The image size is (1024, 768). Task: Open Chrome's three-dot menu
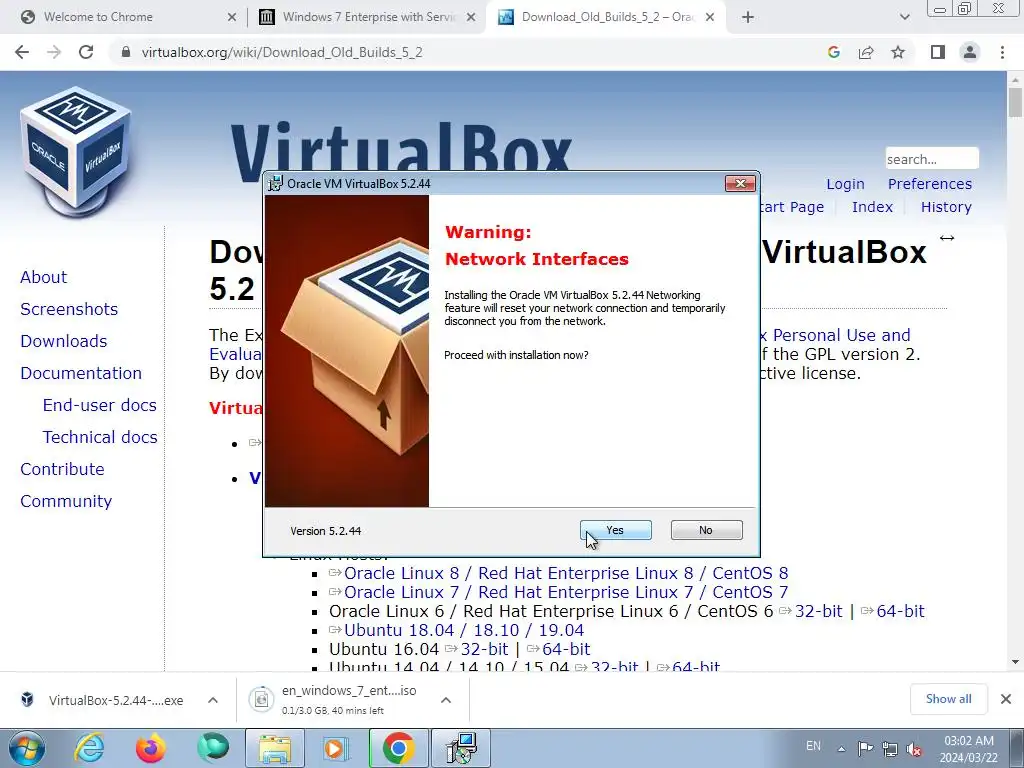point(1002,52)
